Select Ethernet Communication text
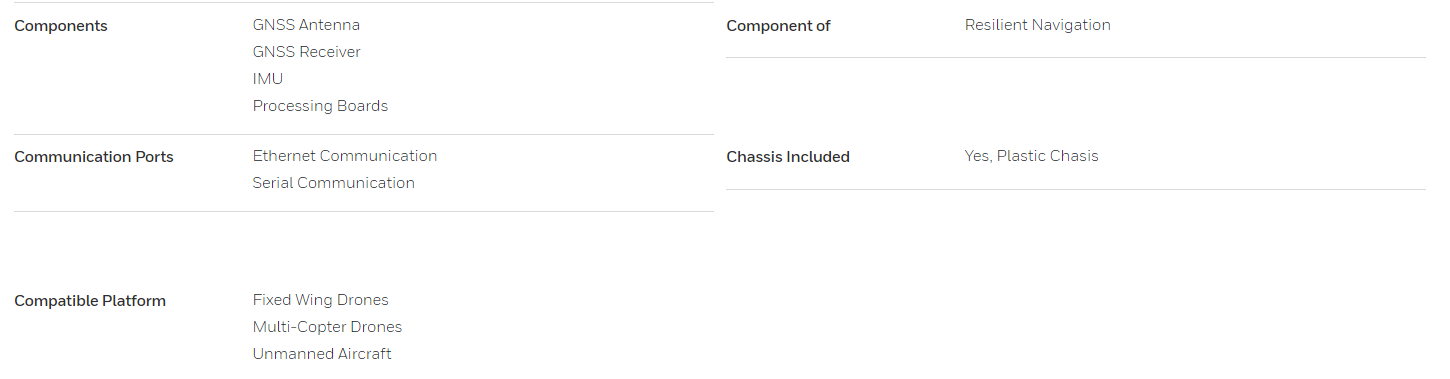The height and width of the screenshot is (379, 1450). click(x=345, y=156)
